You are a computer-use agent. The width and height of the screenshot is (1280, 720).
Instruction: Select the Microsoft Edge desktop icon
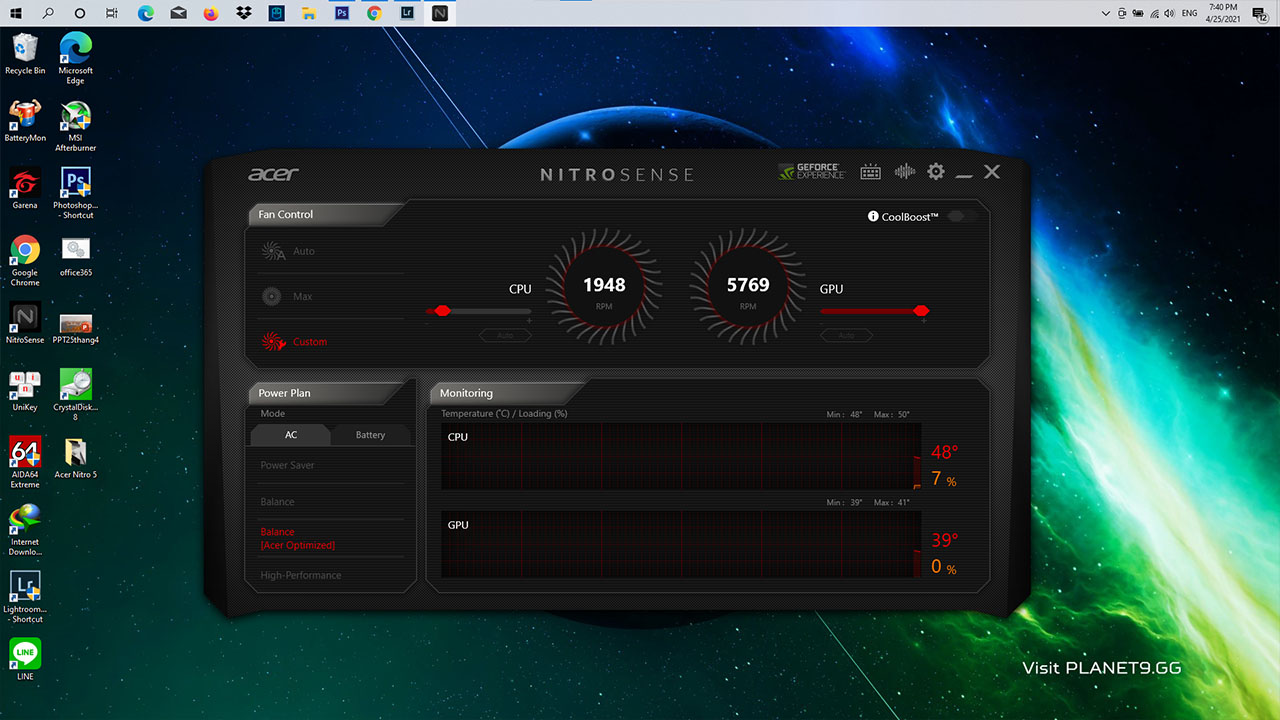76,58
